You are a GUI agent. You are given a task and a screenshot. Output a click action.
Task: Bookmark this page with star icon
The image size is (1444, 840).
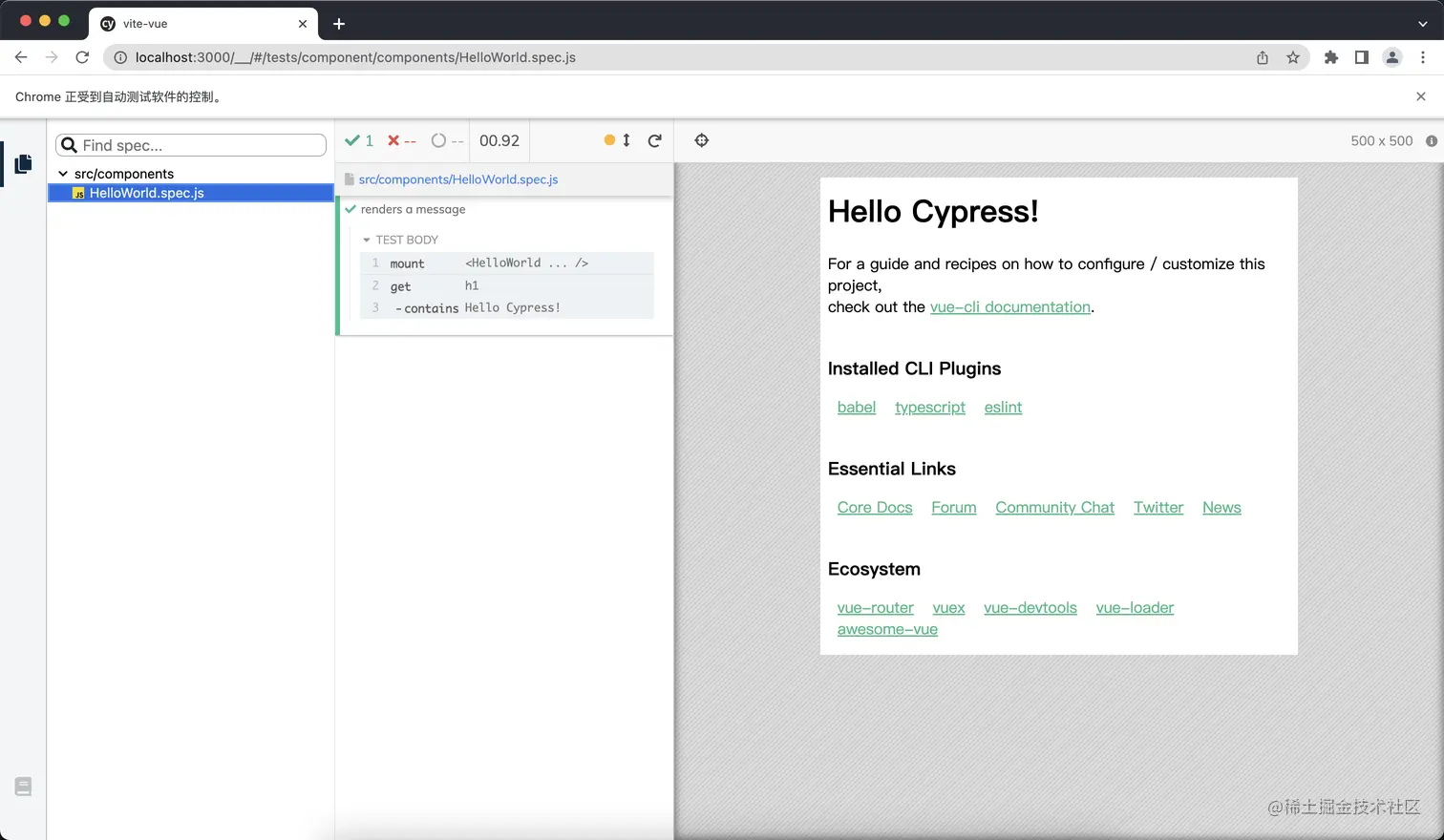pyautogui.click(x=1293, y=57)
